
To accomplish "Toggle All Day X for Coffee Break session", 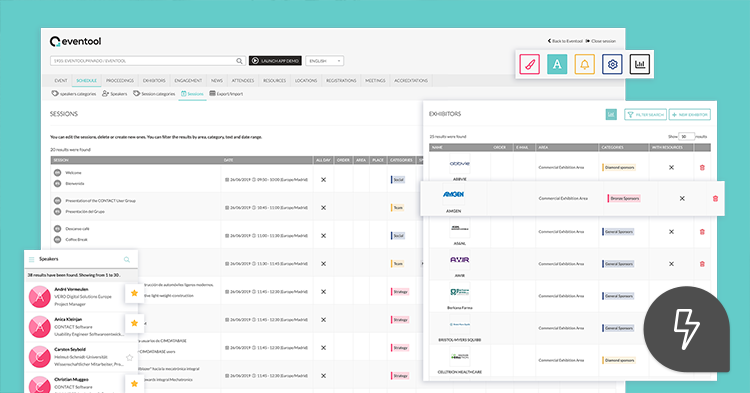I will pos(323,236).
